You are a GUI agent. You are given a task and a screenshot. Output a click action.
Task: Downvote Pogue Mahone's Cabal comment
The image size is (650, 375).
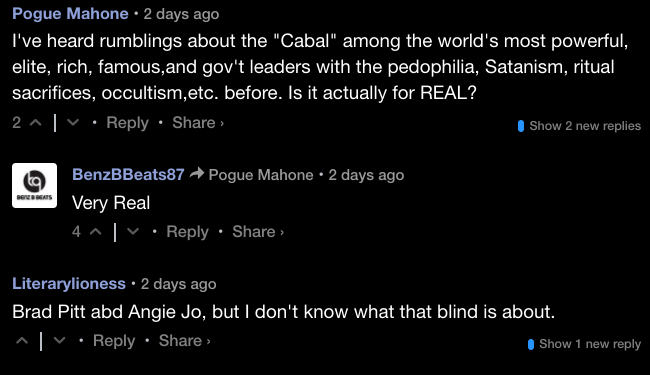73,123
